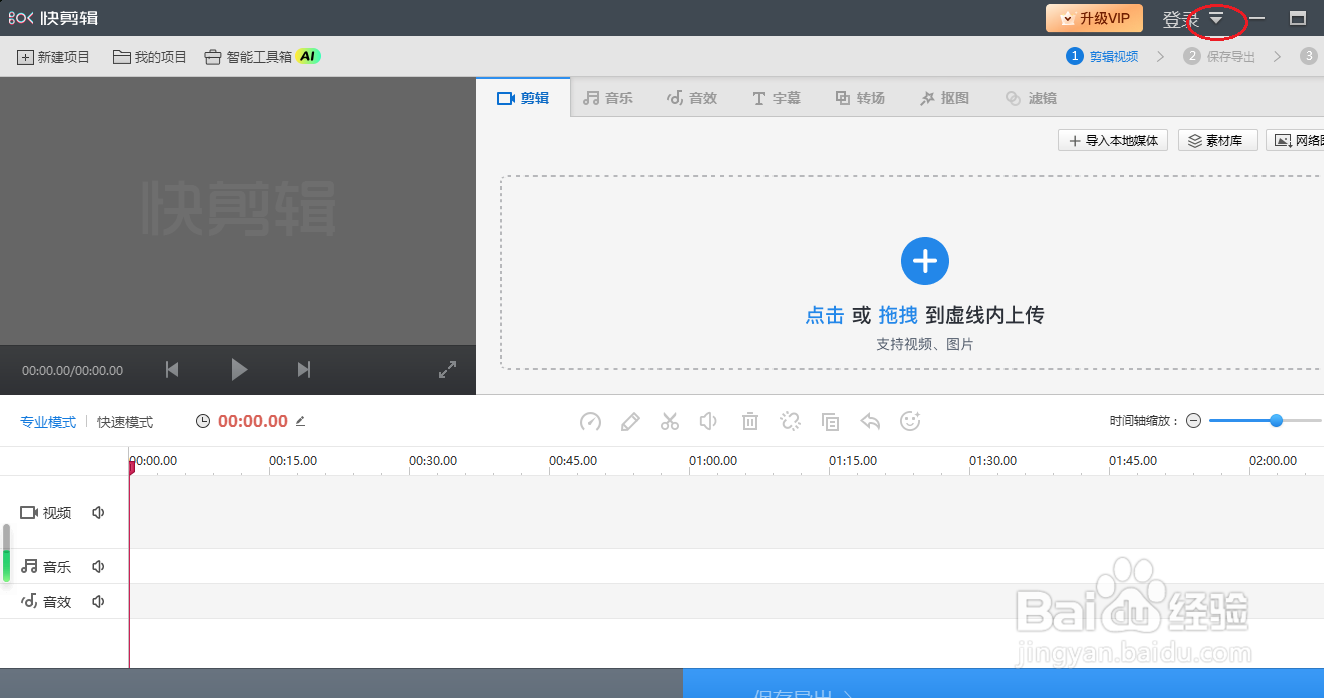Copy clip using the duplicate icon
The height and width of the screenshot is (698, 1324).
pyautogui.click(x=830, y=421)
